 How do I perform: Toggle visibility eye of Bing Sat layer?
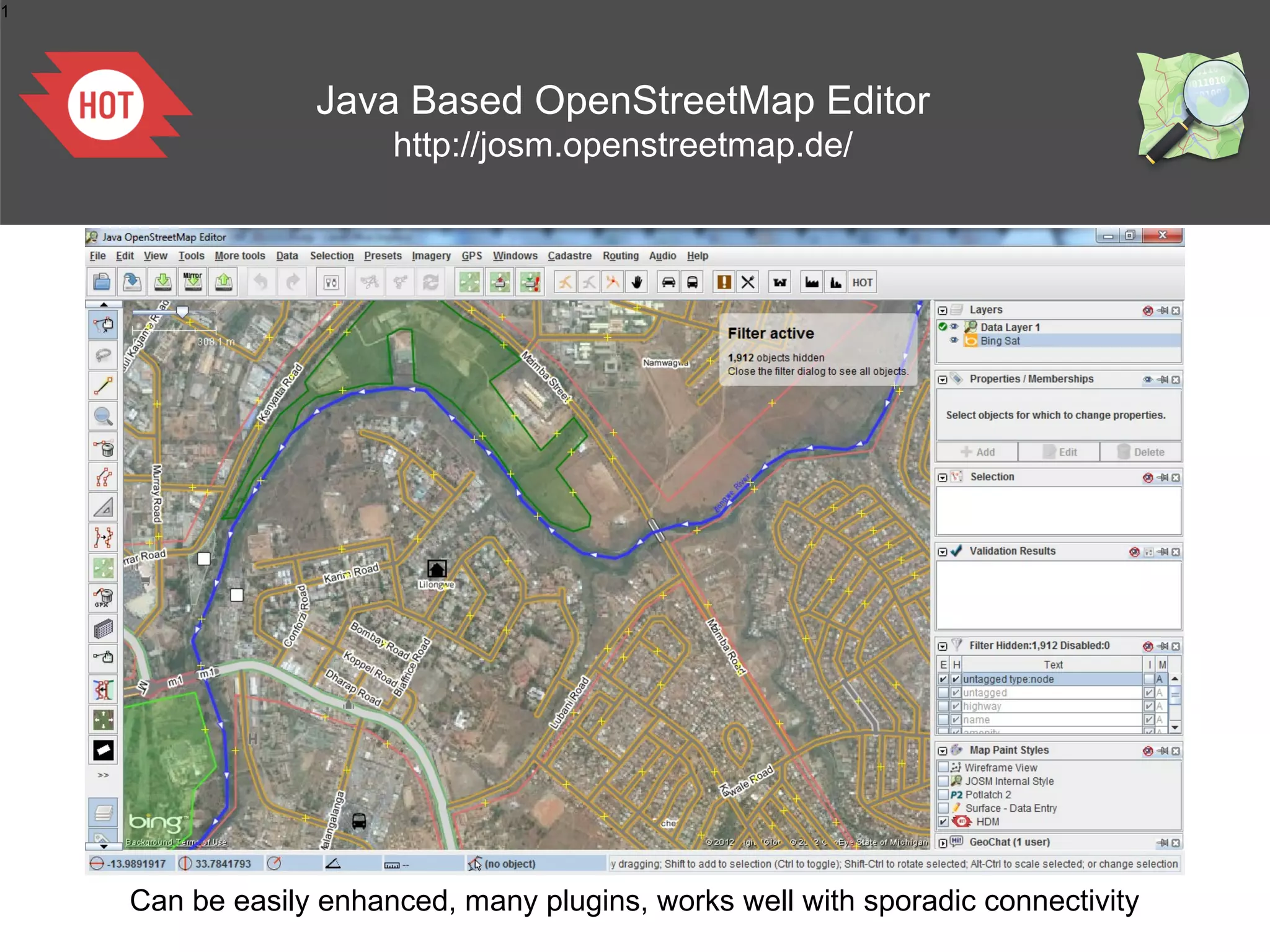pos(954,340)
